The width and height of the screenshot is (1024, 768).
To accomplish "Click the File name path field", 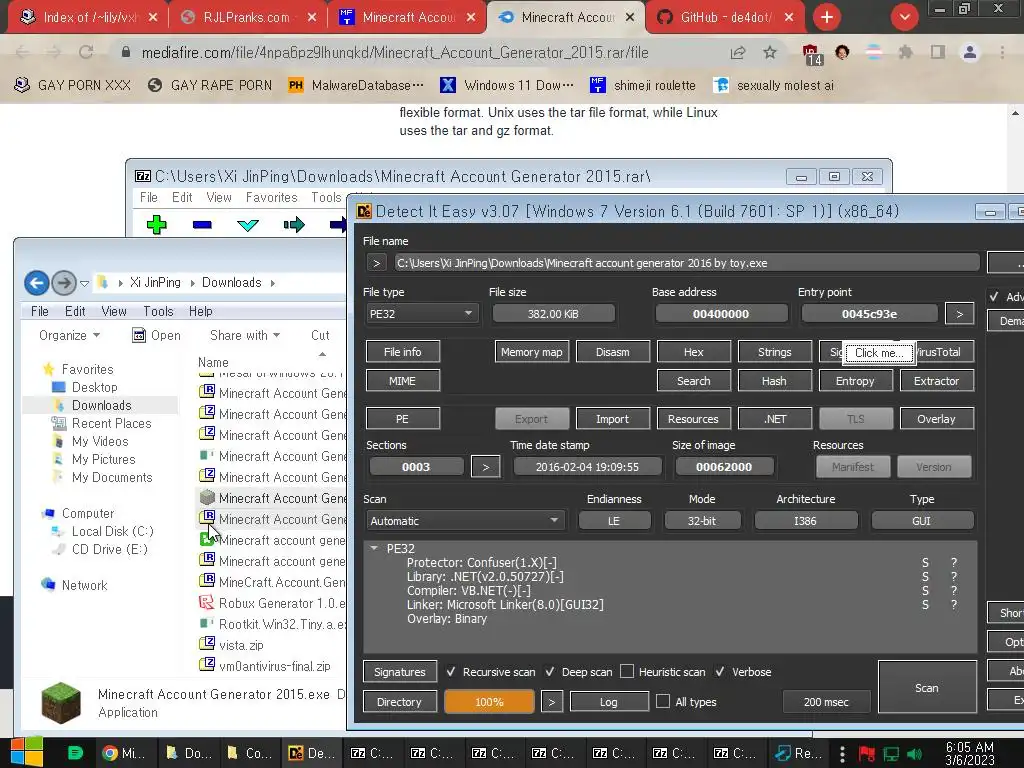I will 687,263.
